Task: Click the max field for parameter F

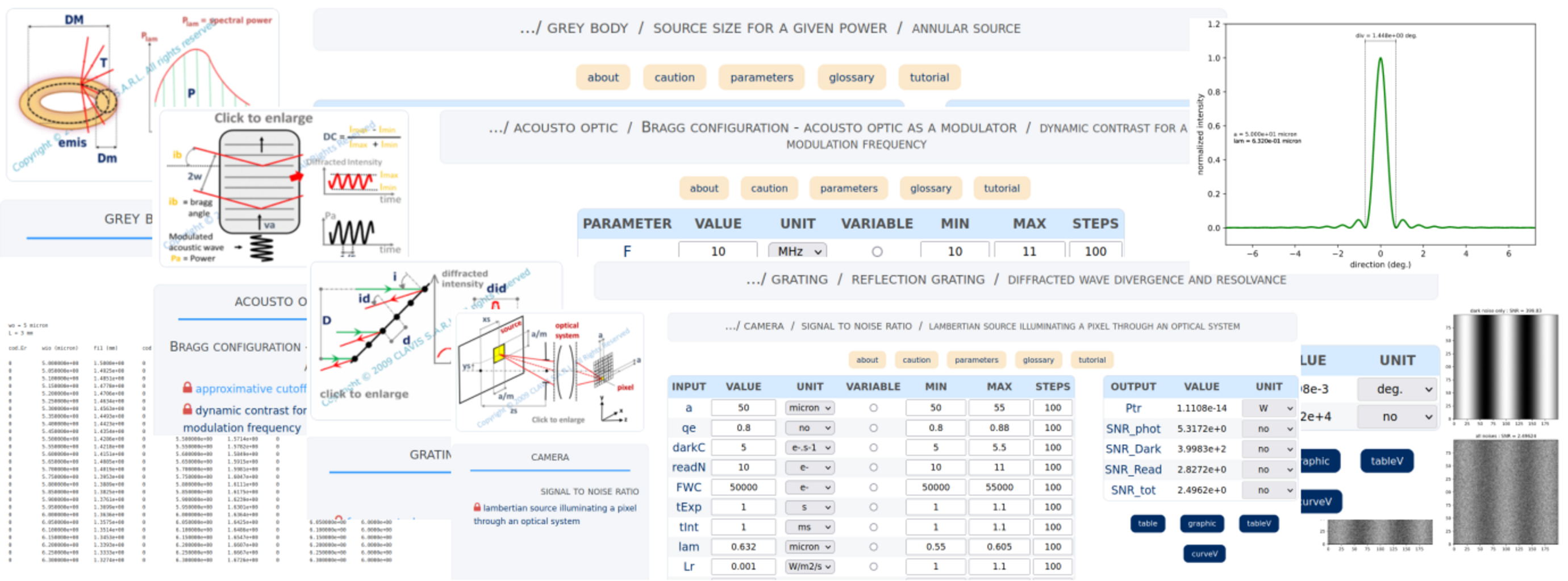Action: tap(1029, 251)
